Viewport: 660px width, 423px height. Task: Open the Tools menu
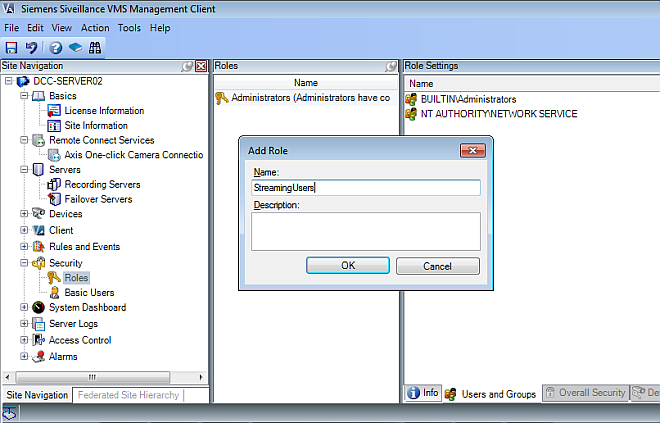[129, 28]
